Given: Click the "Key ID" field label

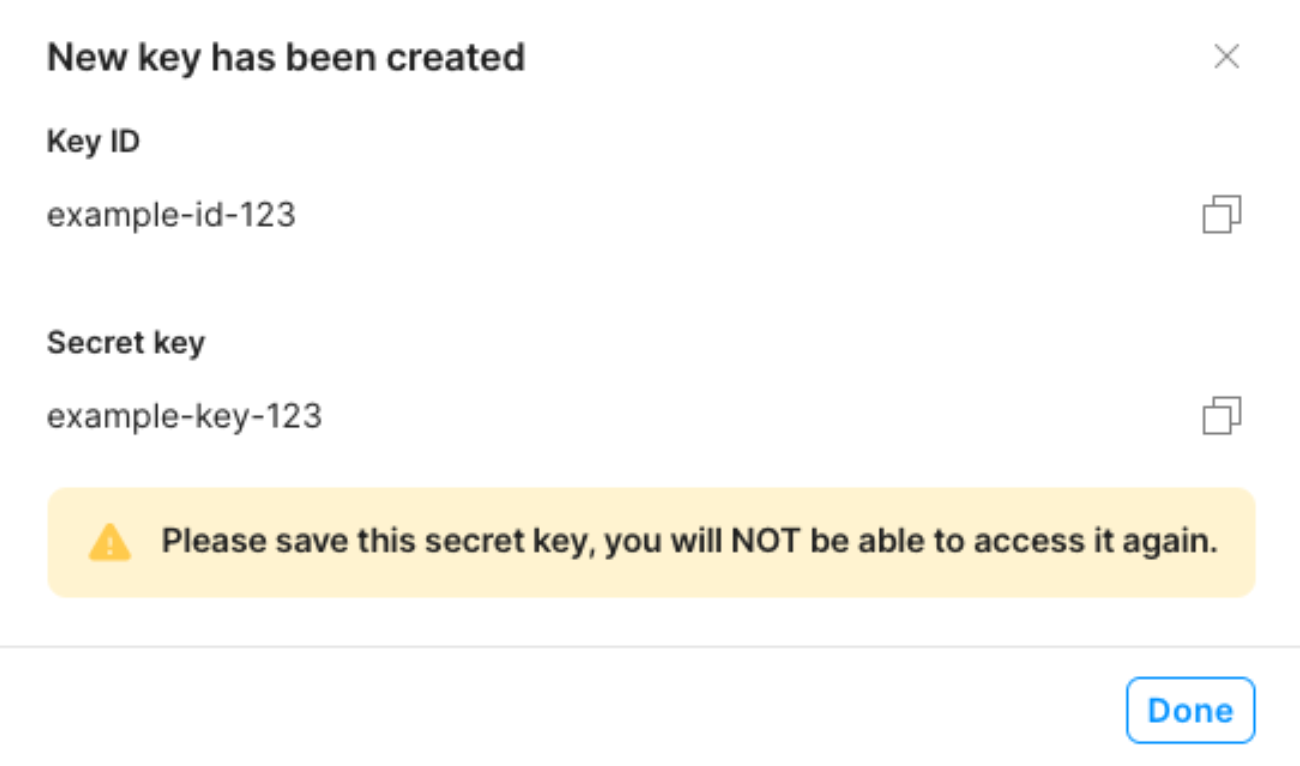Looking at the screenshot, I should pyautogui.click(x=93, y=142).
